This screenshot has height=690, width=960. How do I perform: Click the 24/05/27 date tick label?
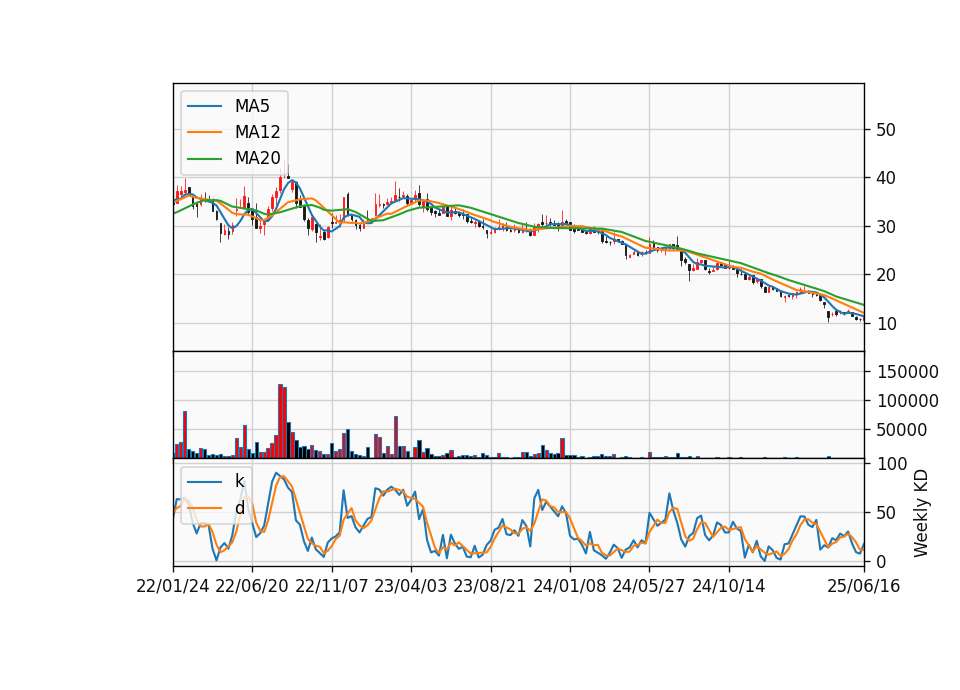649,586
